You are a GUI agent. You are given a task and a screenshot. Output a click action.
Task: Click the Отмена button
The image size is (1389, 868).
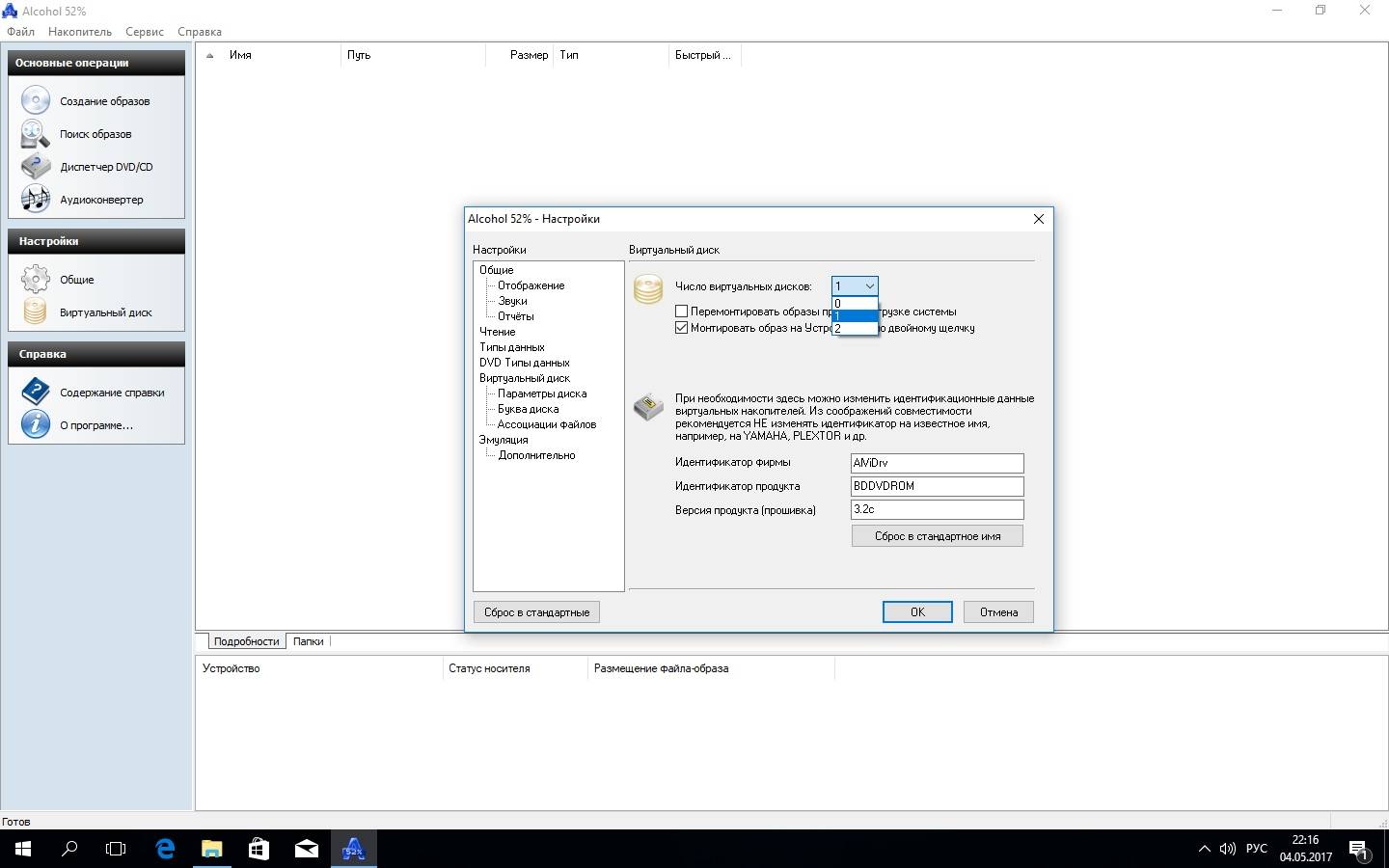pyautogui.click(x=998, y=612)
